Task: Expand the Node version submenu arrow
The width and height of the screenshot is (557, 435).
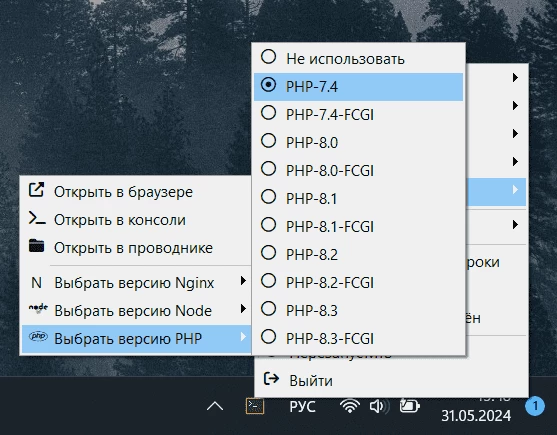Action: 243,309
